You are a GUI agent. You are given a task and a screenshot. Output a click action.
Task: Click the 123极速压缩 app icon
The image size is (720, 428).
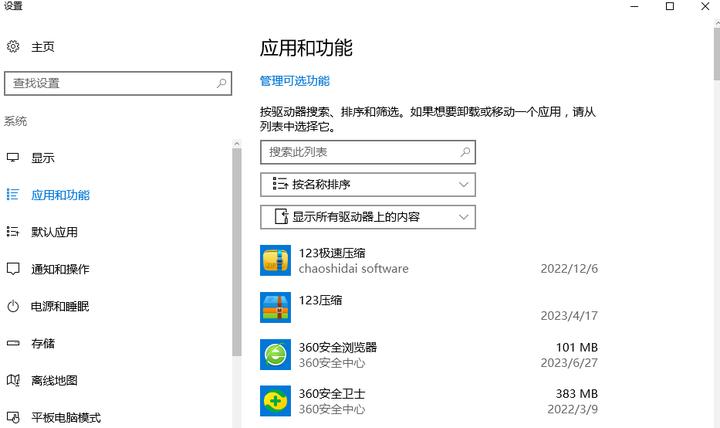tap(275, 260)
